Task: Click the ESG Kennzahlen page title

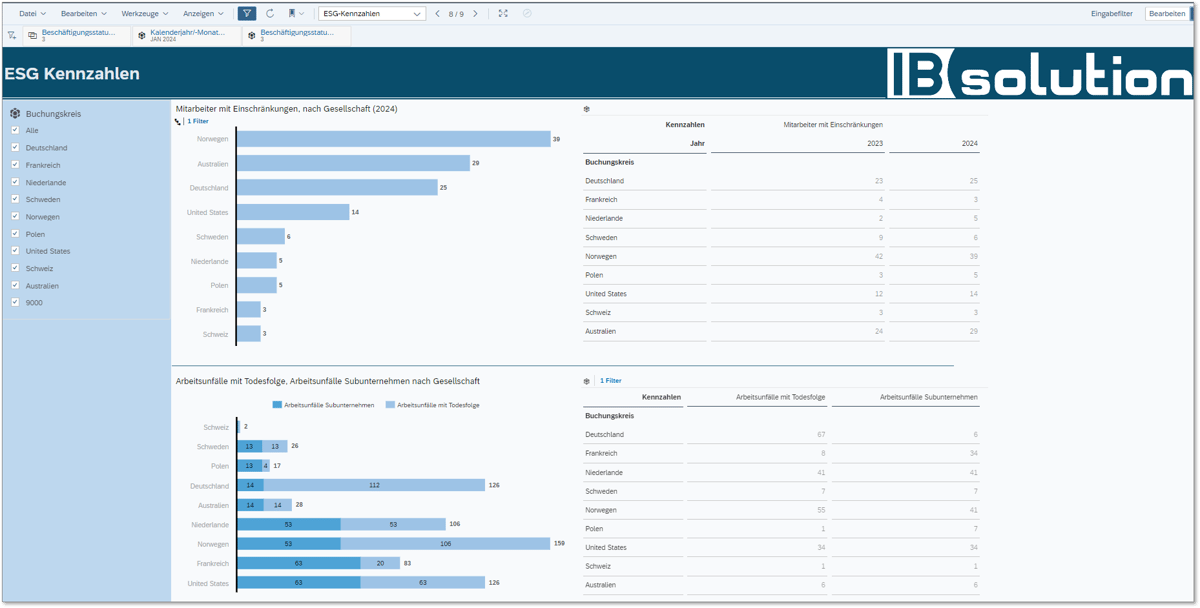Action: click(72, 74)
